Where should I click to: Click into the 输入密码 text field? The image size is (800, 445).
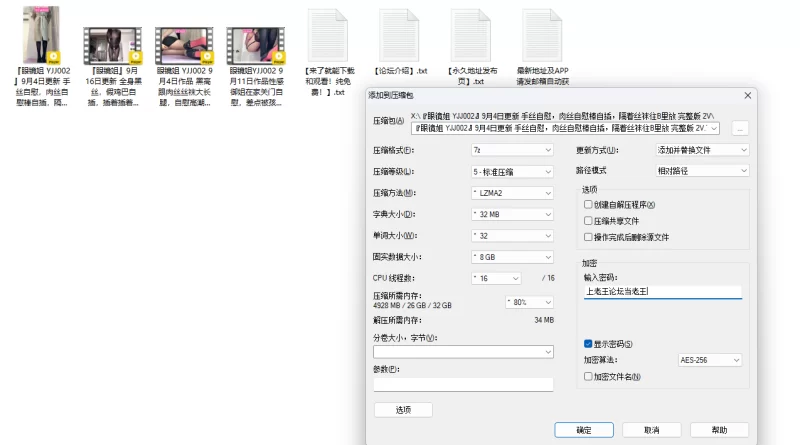pos(662,292)
